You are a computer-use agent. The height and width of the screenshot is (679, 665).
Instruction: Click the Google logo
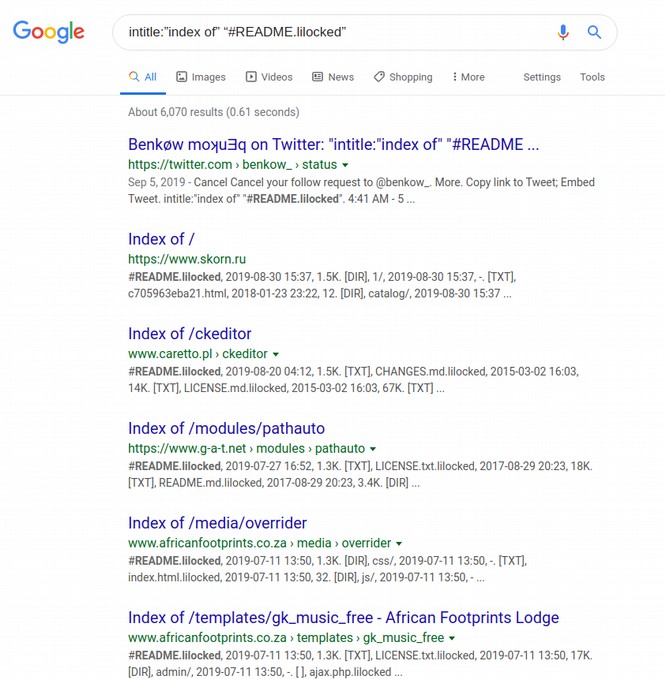(x=48, y=32)
